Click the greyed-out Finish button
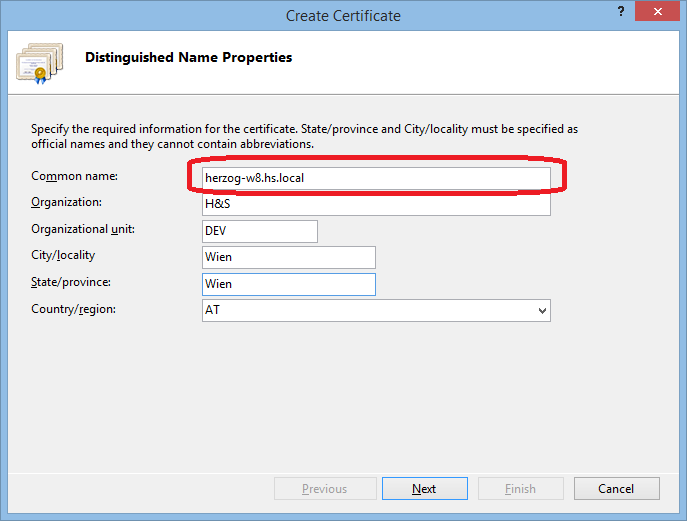 (520, 489)
